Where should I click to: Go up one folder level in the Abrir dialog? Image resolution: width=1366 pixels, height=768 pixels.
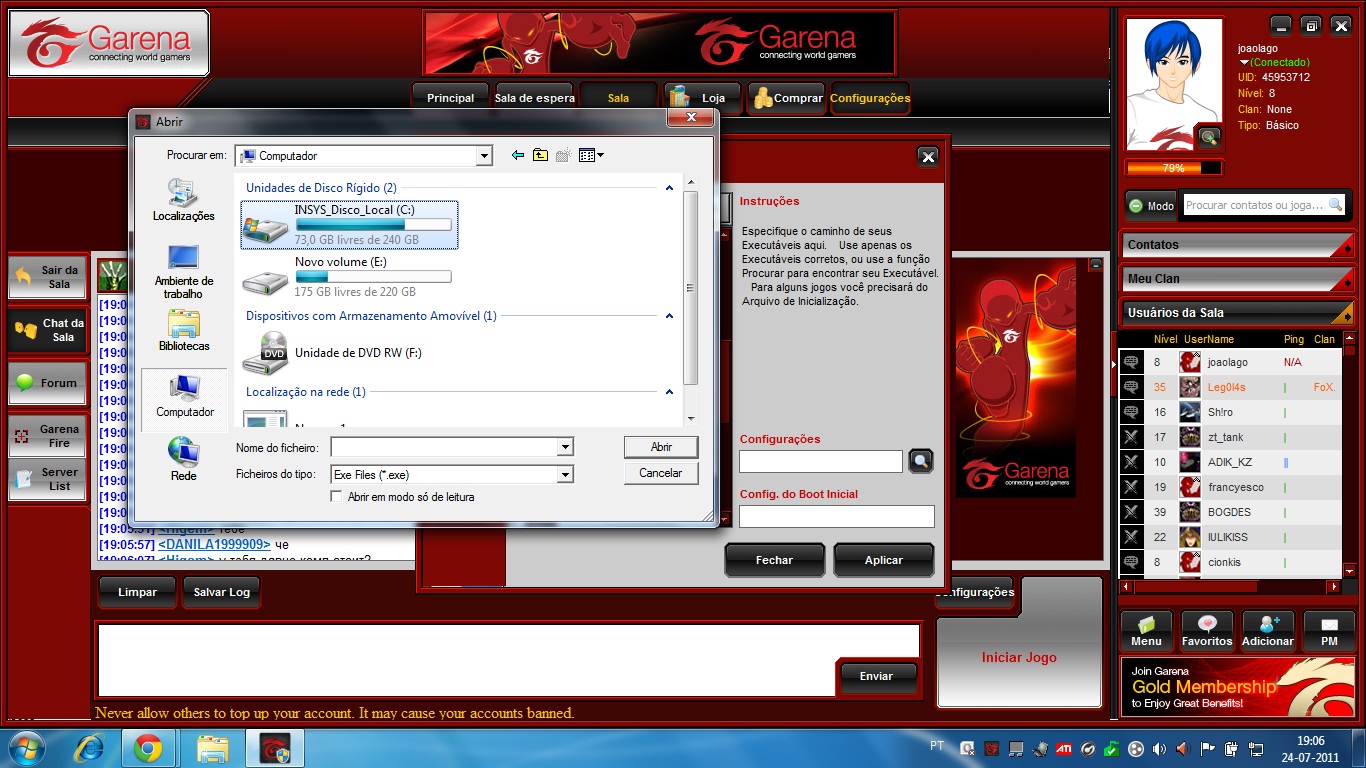click(x=540, y=155)
